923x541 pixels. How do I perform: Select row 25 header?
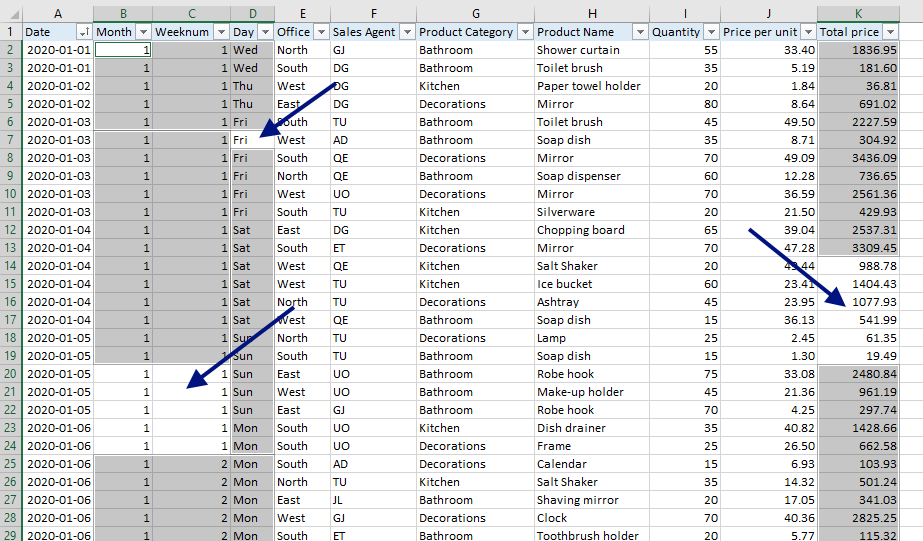11,464
